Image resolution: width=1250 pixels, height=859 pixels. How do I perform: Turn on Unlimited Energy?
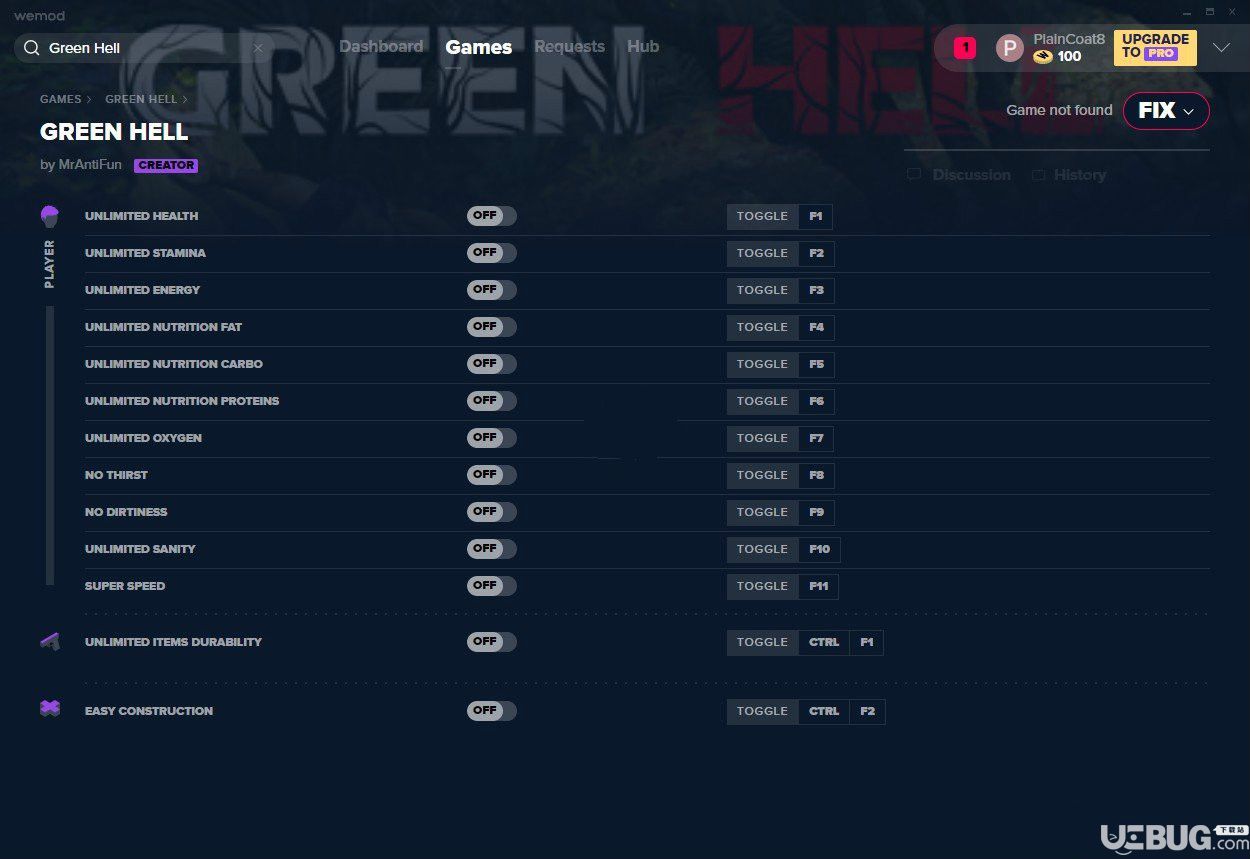(492, 290)
